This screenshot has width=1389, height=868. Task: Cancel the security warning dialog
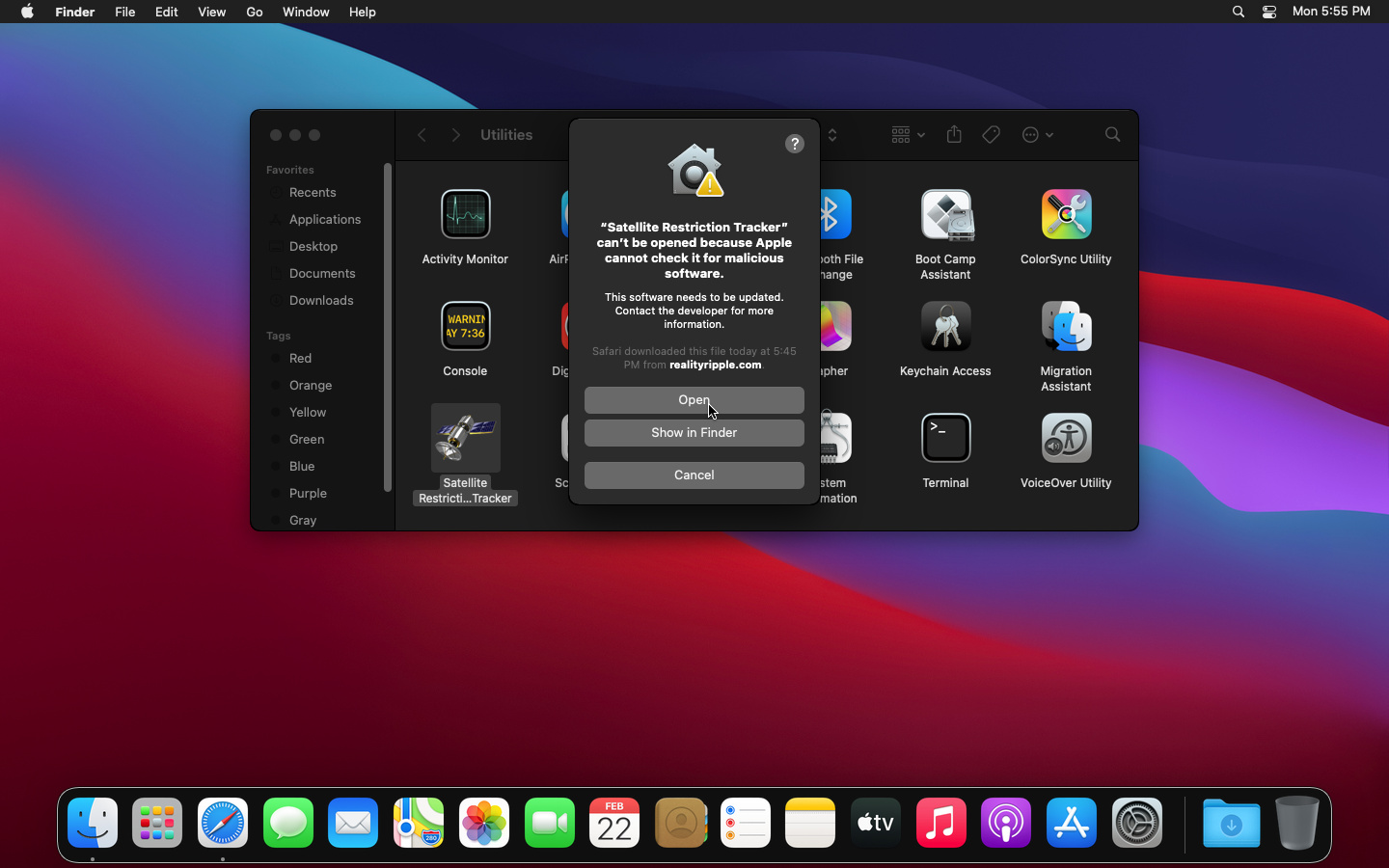pyautogui.click(x=694, y=475)
